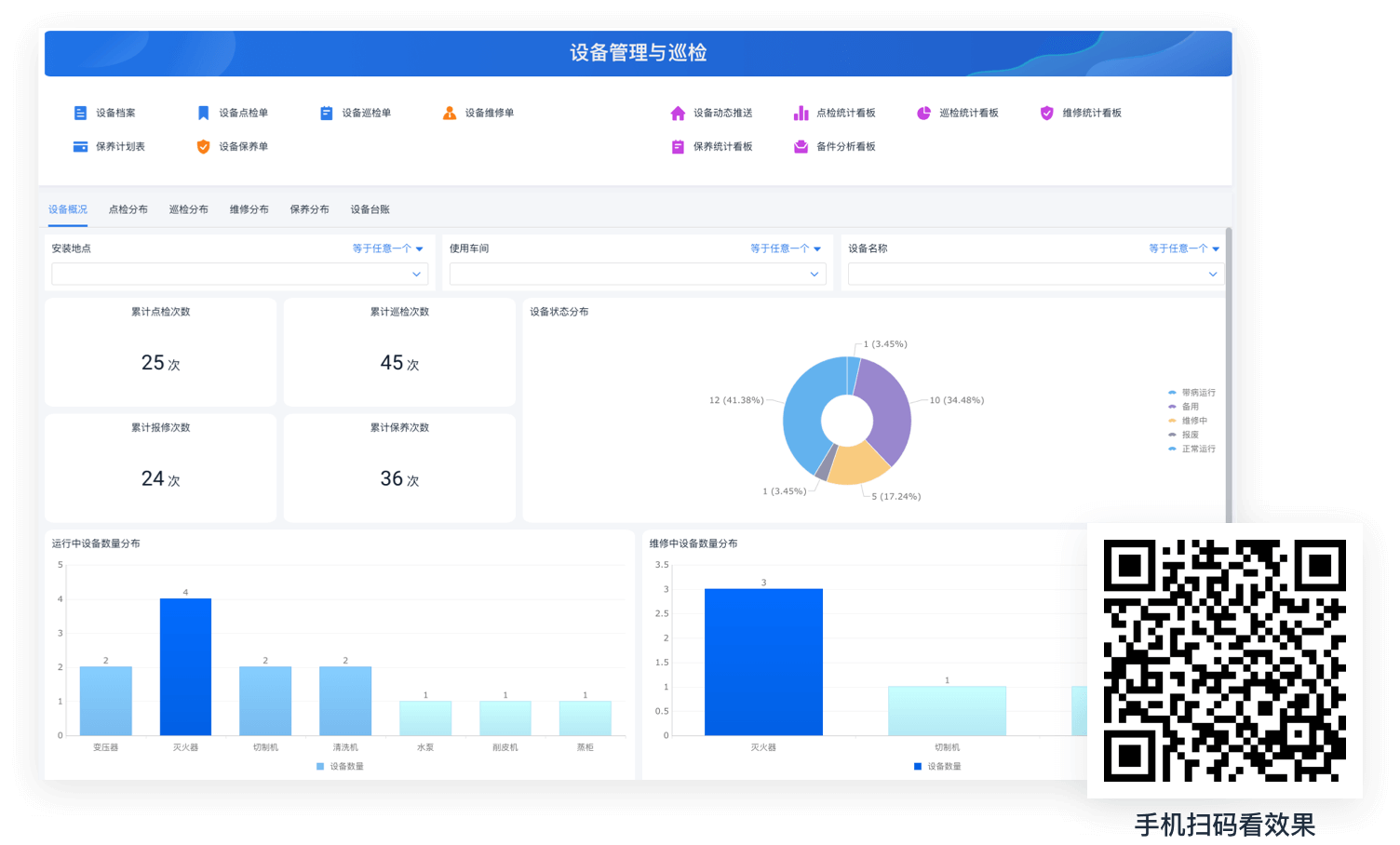Toggle 维修中 series in pie legend
Image resolution: width=1400 pixels, height=845 pixels.
point(1193,421)
